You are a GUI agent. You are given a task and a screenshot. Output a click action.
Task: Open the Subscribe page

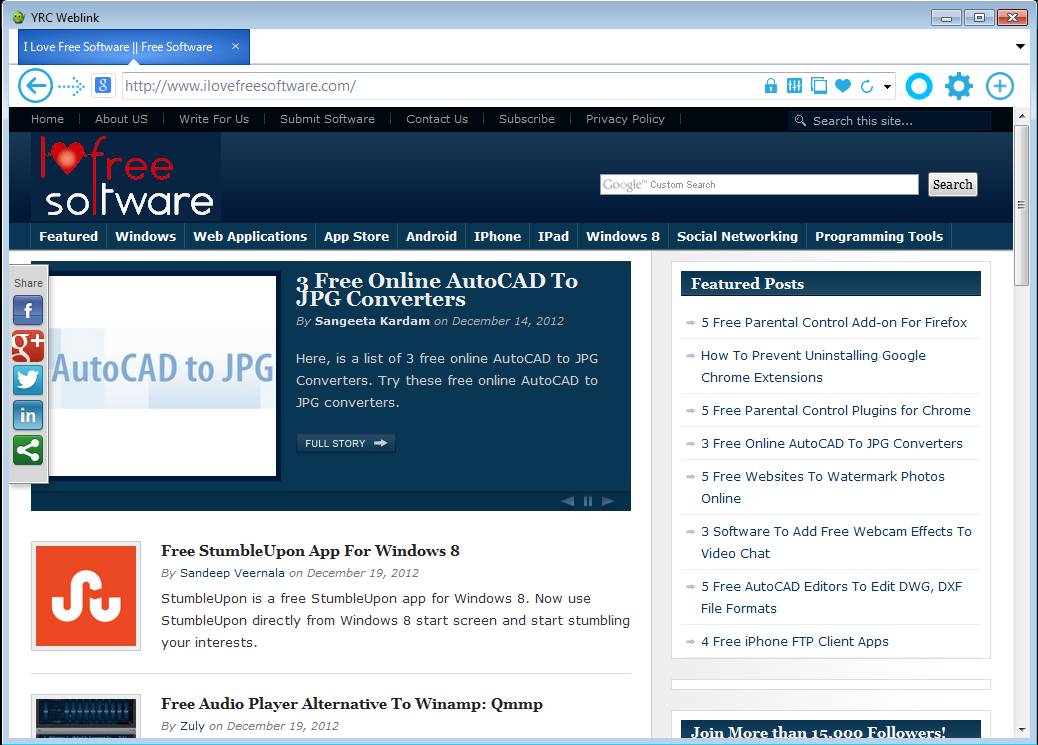click(x=527, y=119)
